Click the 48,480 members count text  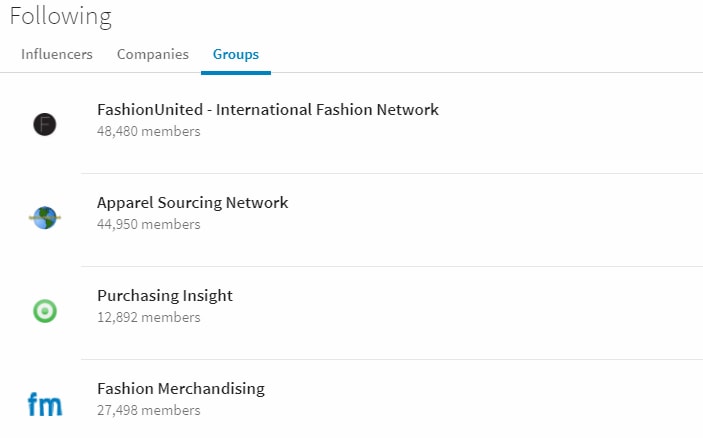[x=149, y=131]
